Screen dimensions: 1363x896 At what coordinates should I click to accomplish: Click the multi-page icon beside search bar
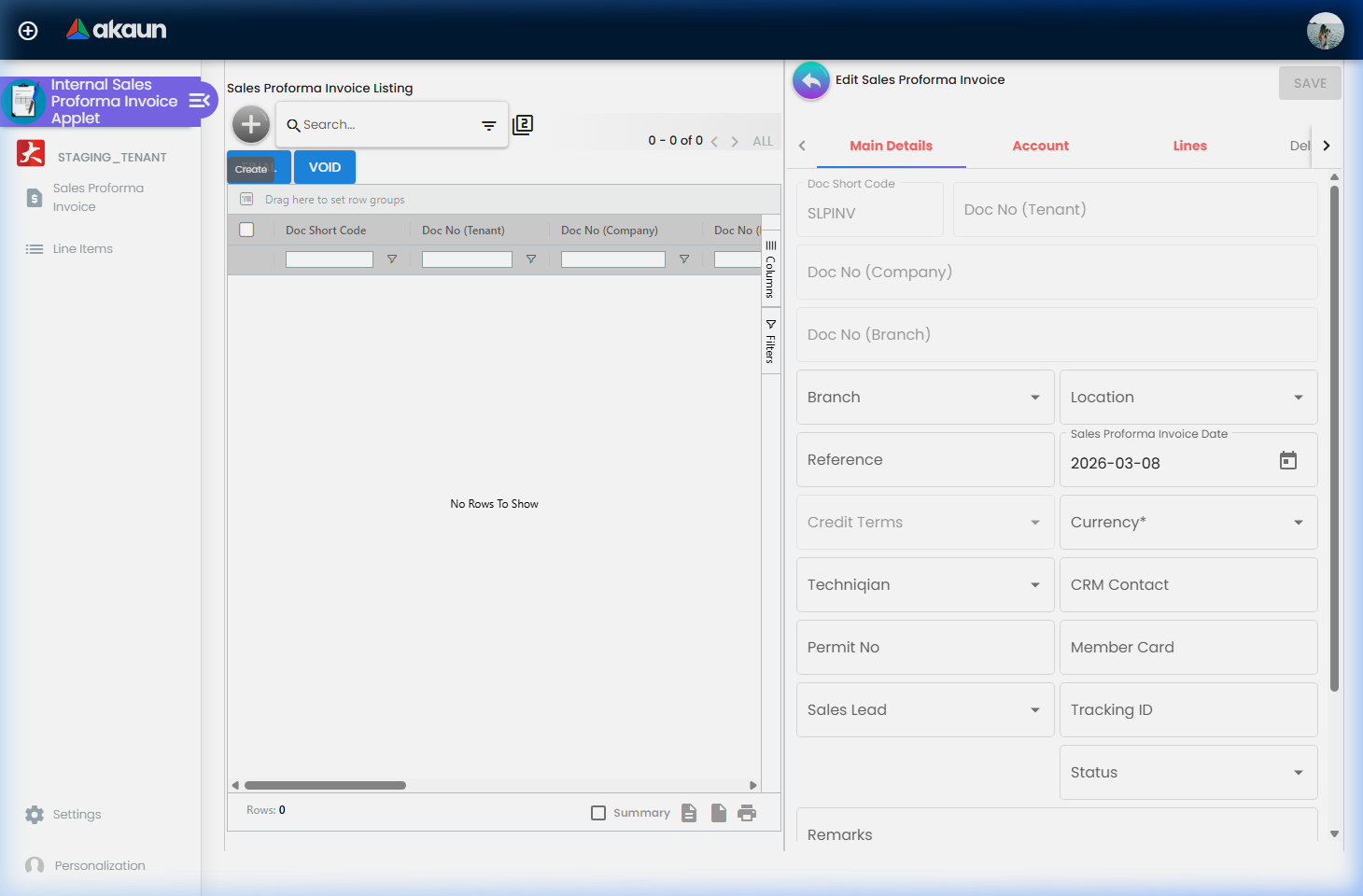pyautogui.click(x=523, y=125)
